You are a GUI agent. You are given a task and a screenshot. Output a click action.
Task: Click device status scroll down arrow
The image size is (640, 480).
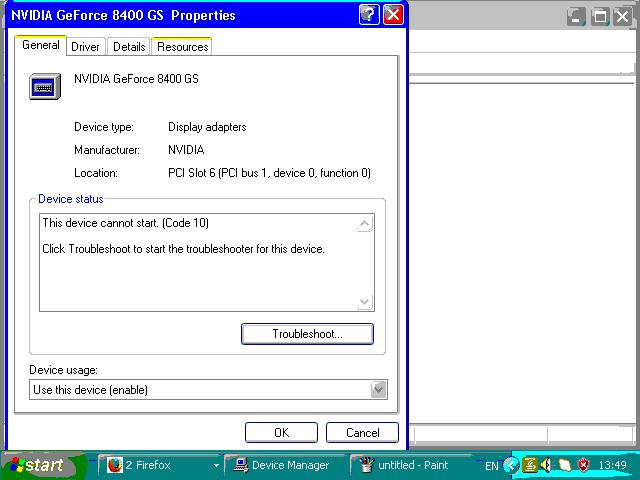tap(364, 302)
